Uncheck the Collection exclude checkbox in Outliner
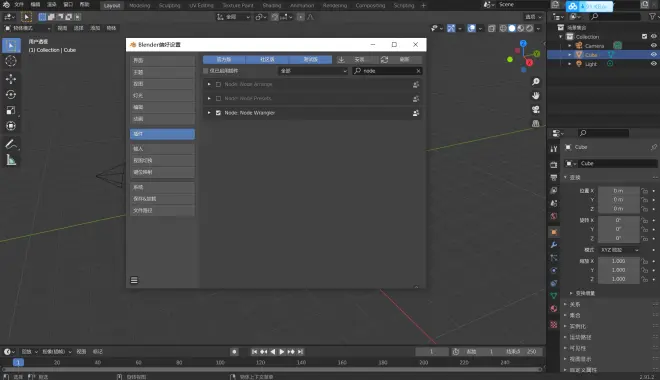 [x=644, y=37]
